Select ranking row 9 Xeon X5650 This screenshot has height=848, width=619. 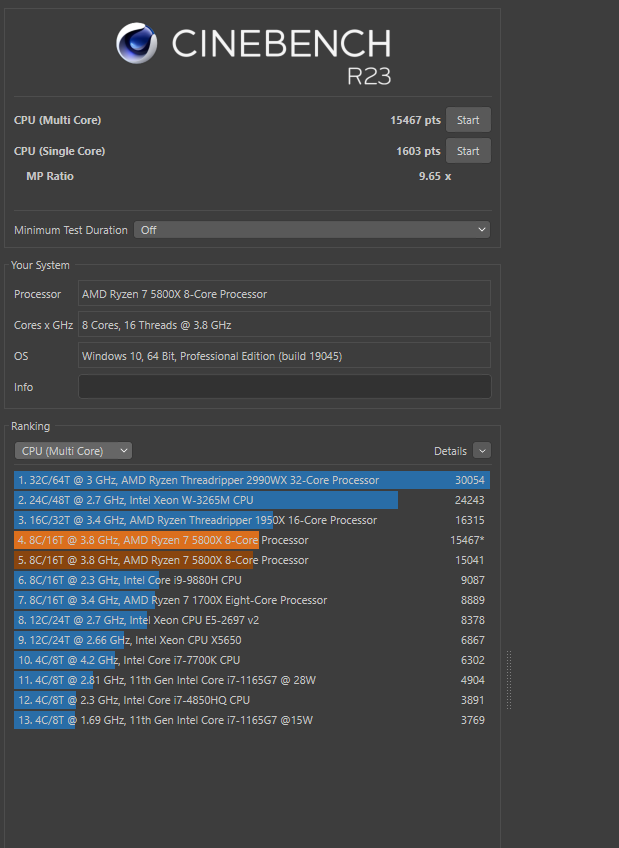(x=252, y=640)
